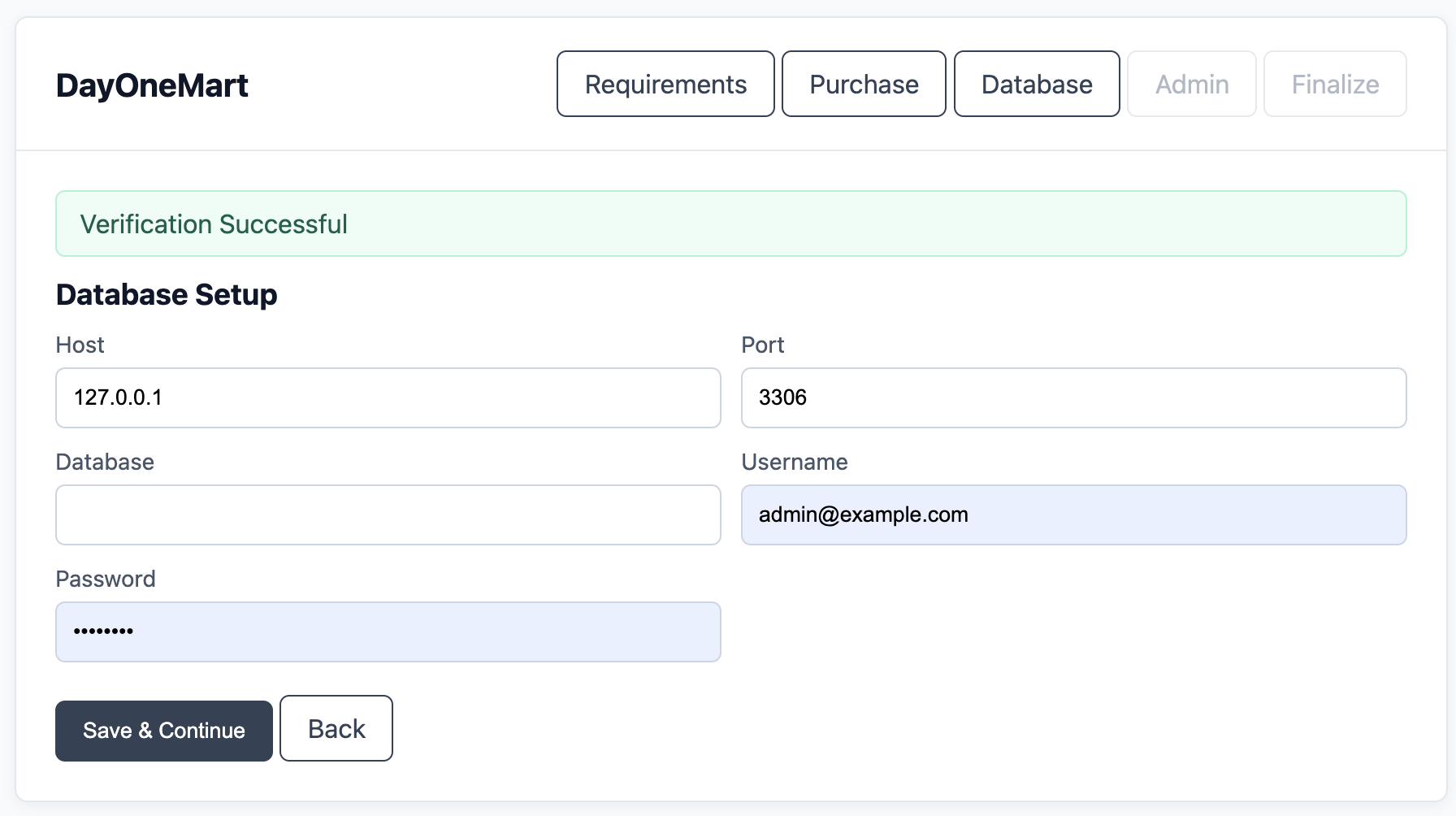Click the Host field label
This screenshot has height=816, width=1456.
(x=79, y=345)
